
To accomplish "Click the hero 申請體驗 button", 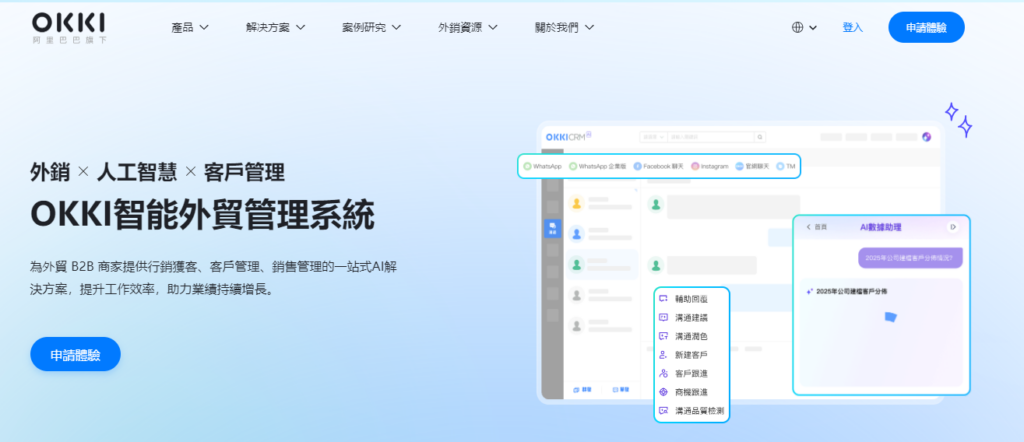I will tap(75, 355).
